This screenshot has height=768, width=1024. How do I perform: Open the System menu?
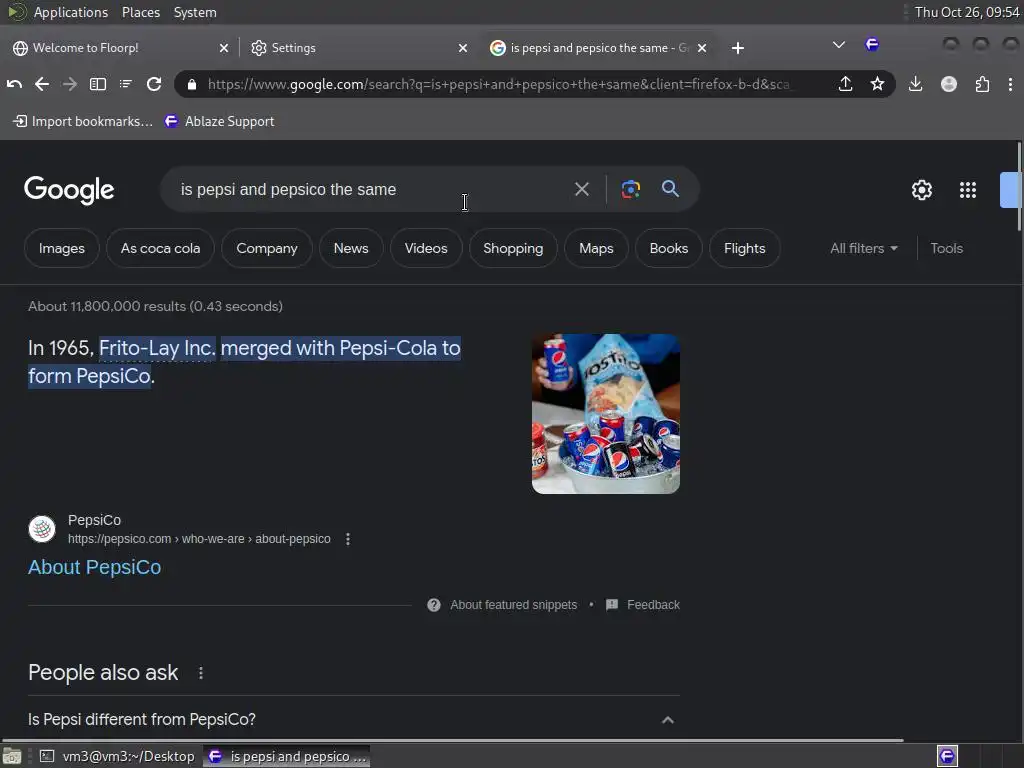tap(195, 12)
